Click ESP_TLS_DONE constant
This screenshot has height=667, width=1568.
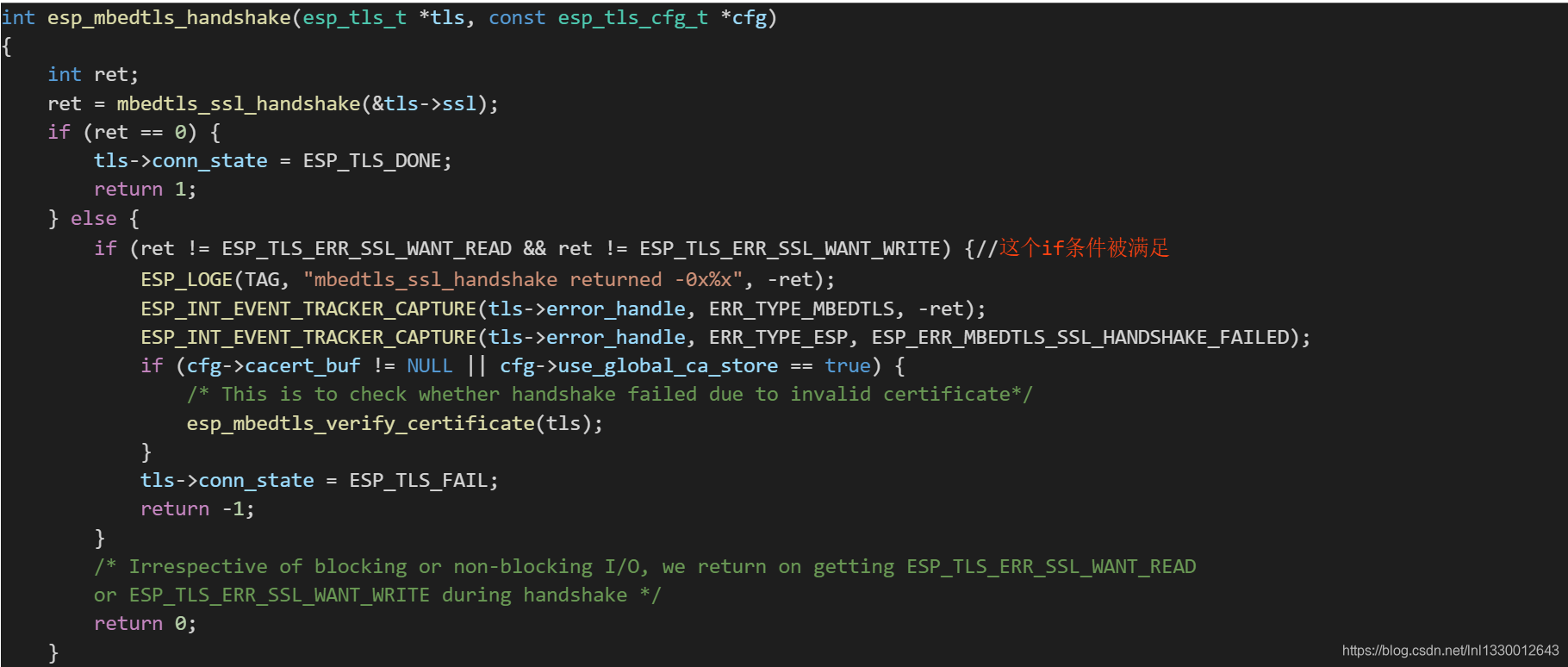tap(372, 161)
